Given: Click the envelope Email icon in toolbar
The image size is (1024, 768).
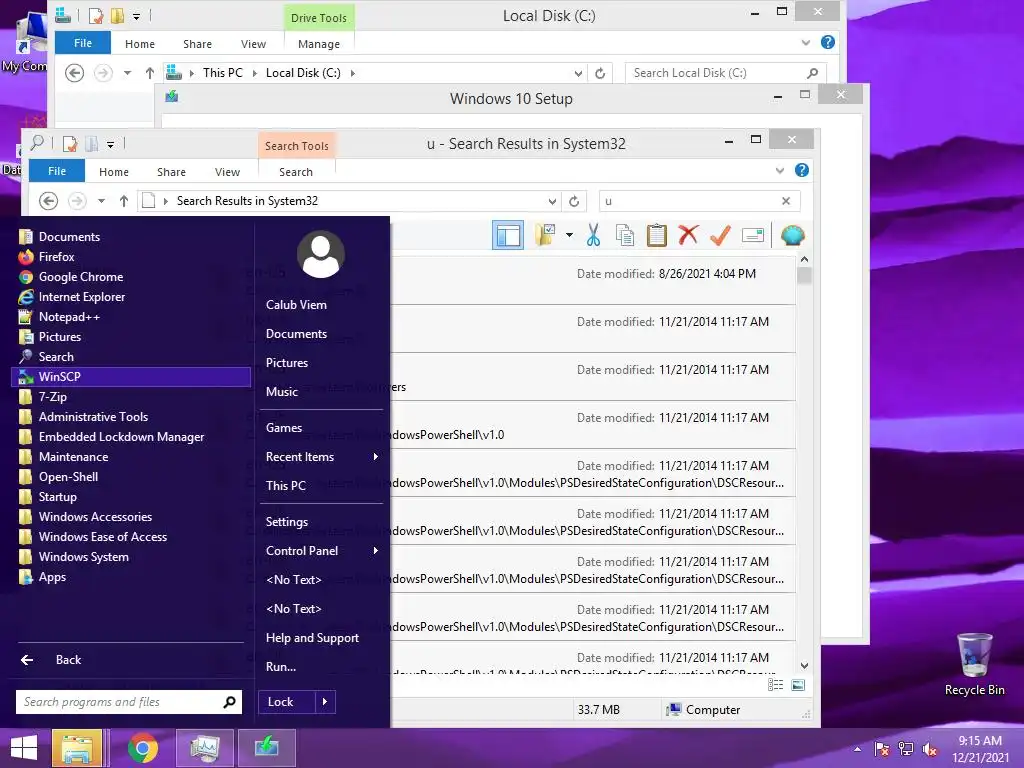Looking at the screenshot, I should point(753,235).
